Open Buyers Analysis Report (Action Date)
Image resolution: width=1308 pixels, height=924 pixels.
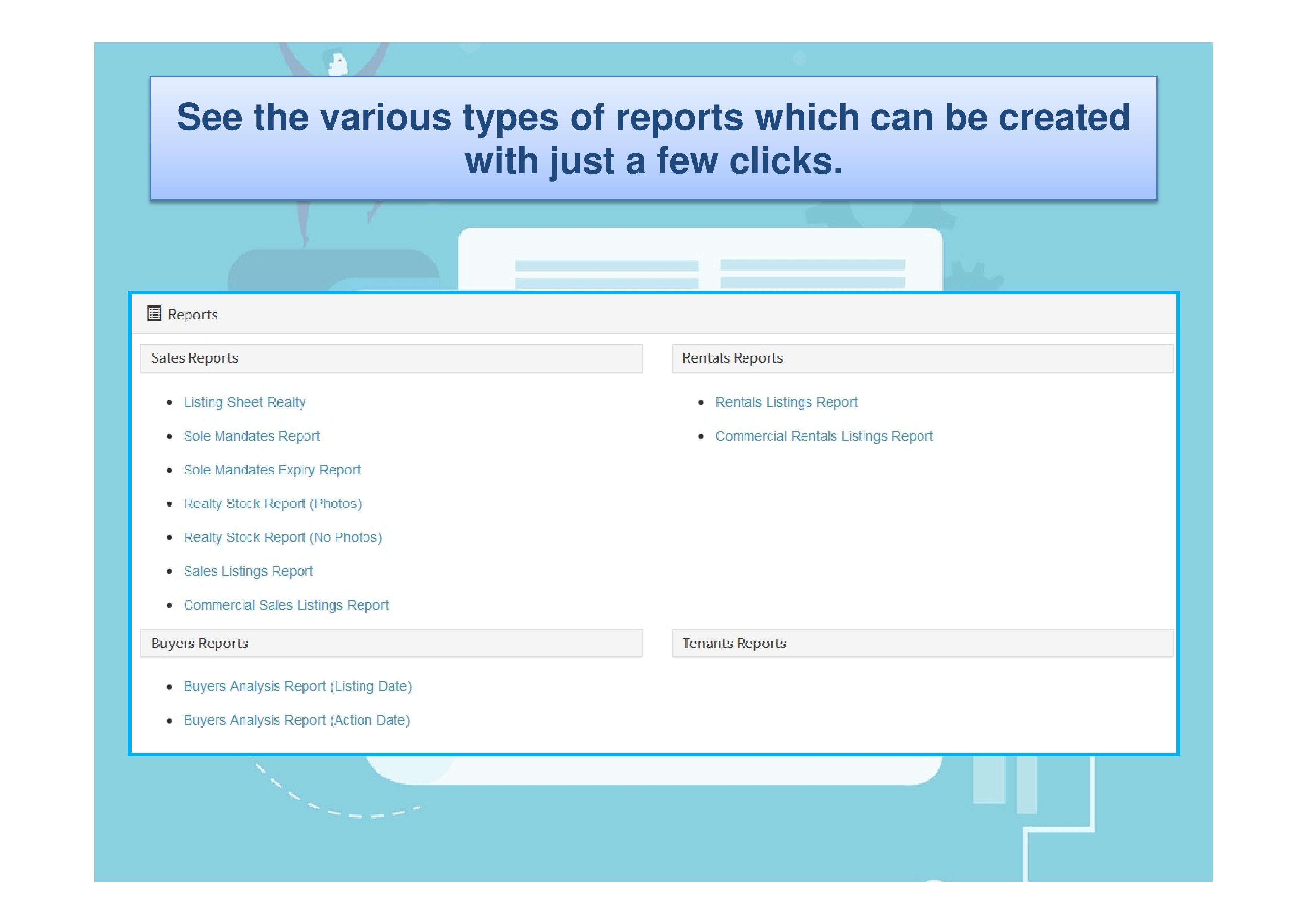click(296, 721)
